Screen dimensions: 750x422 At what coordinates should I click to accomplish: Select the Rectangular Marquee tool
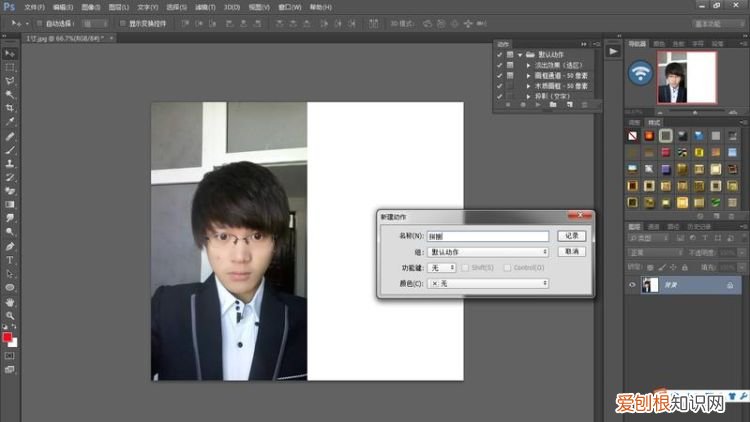coord(10,66)
